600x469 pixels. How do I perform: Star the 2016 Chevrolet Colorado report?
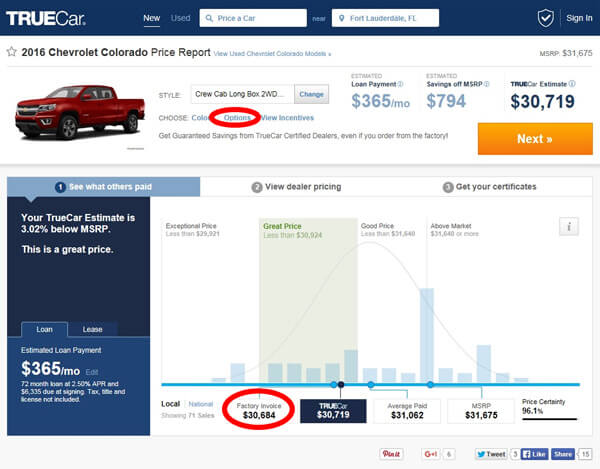coord(11,52)
